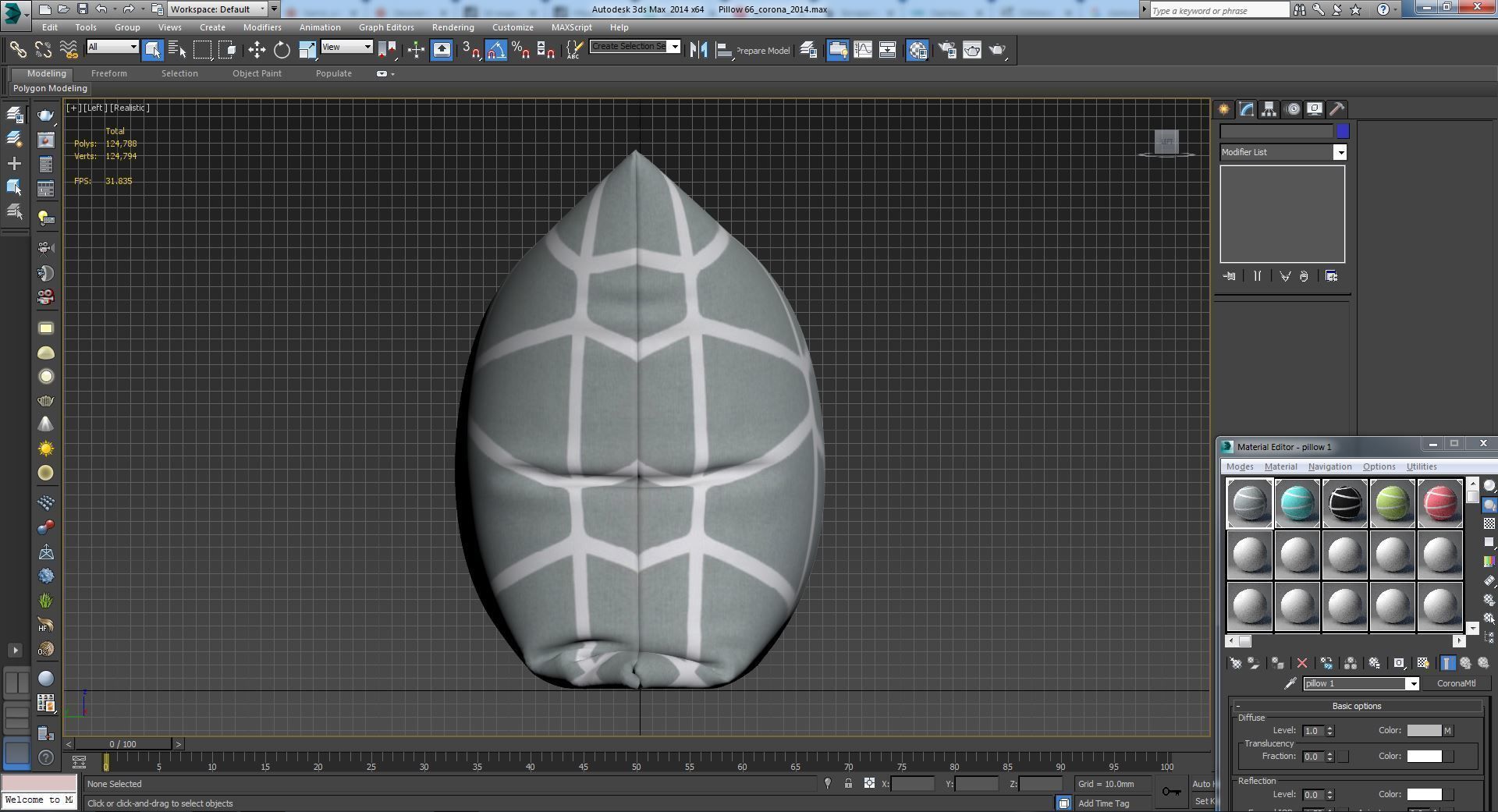Click the red Reset Material icon
Screen dimensions: 1498x812
pyautogui.click(x=1302, y=663)
